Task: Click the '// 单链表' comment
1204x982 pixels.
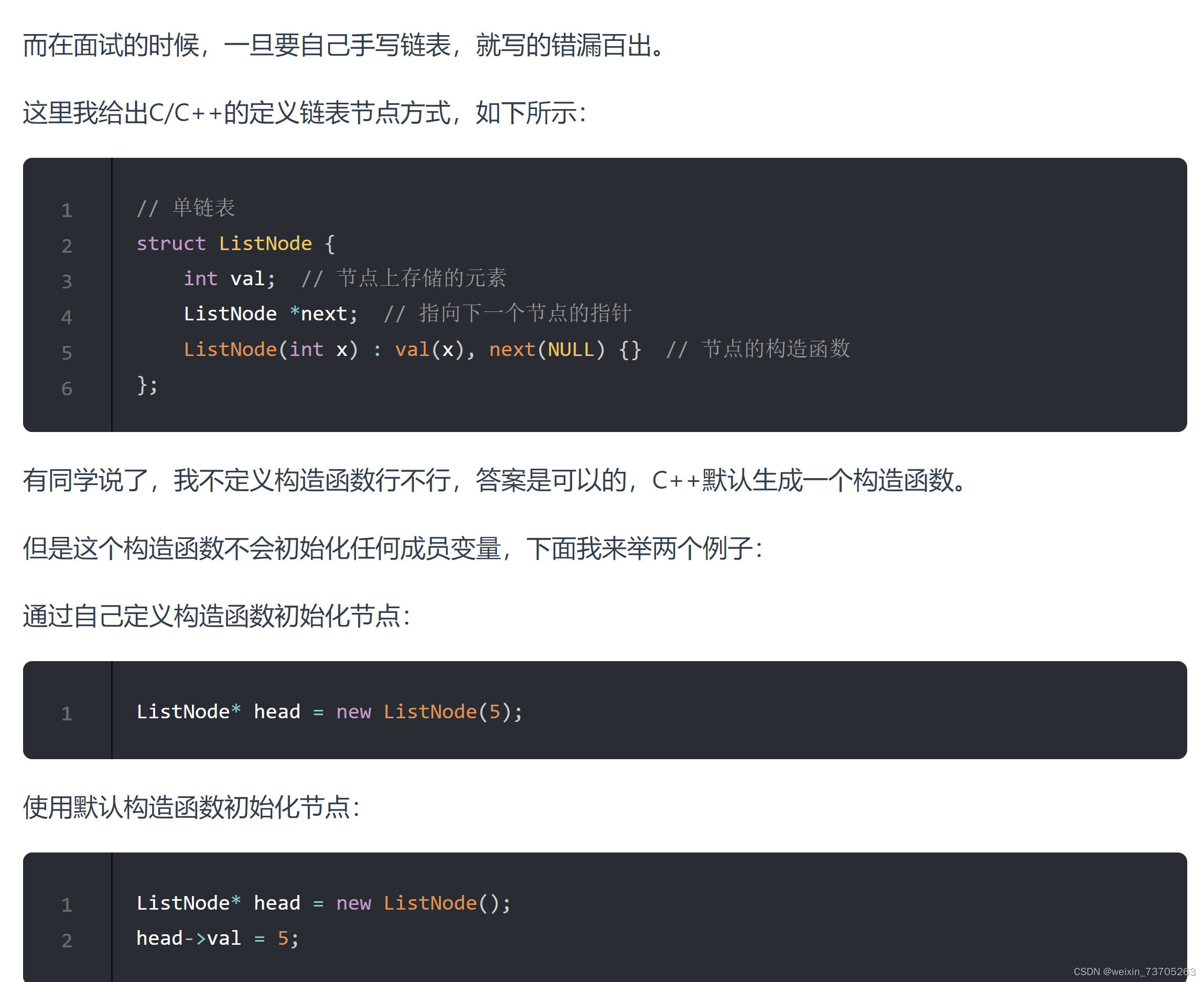Action: [186, 208]
